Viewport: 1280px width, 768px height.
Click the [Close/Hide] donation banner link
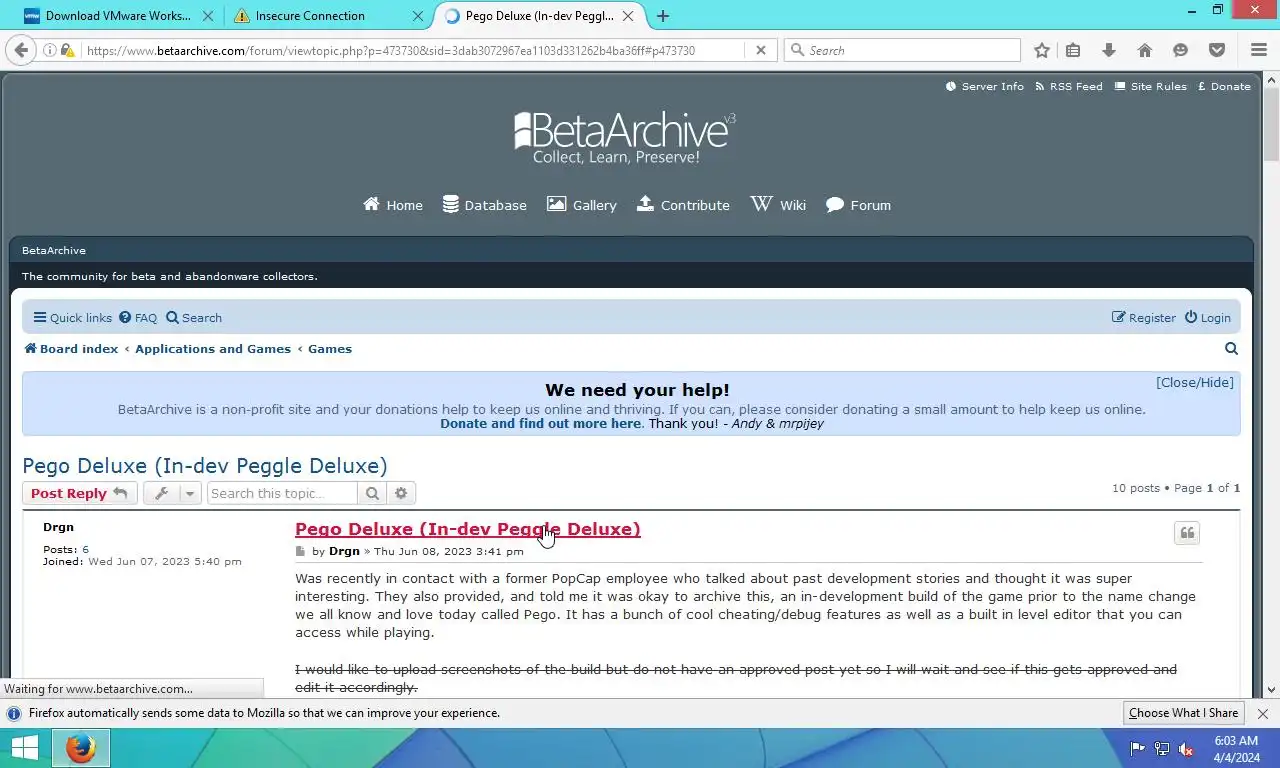click(x=1195, y=382)
